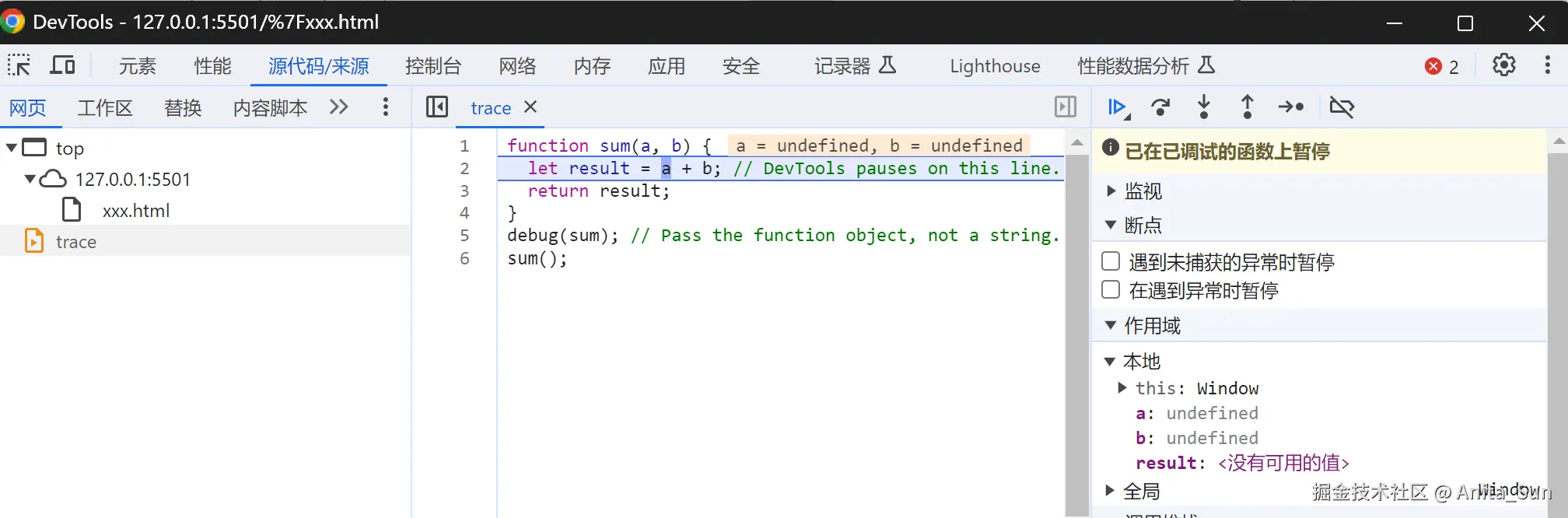1568x518 pixels.
Task: Enable pause on uncaught exceptions
Action: (1111, 261)
